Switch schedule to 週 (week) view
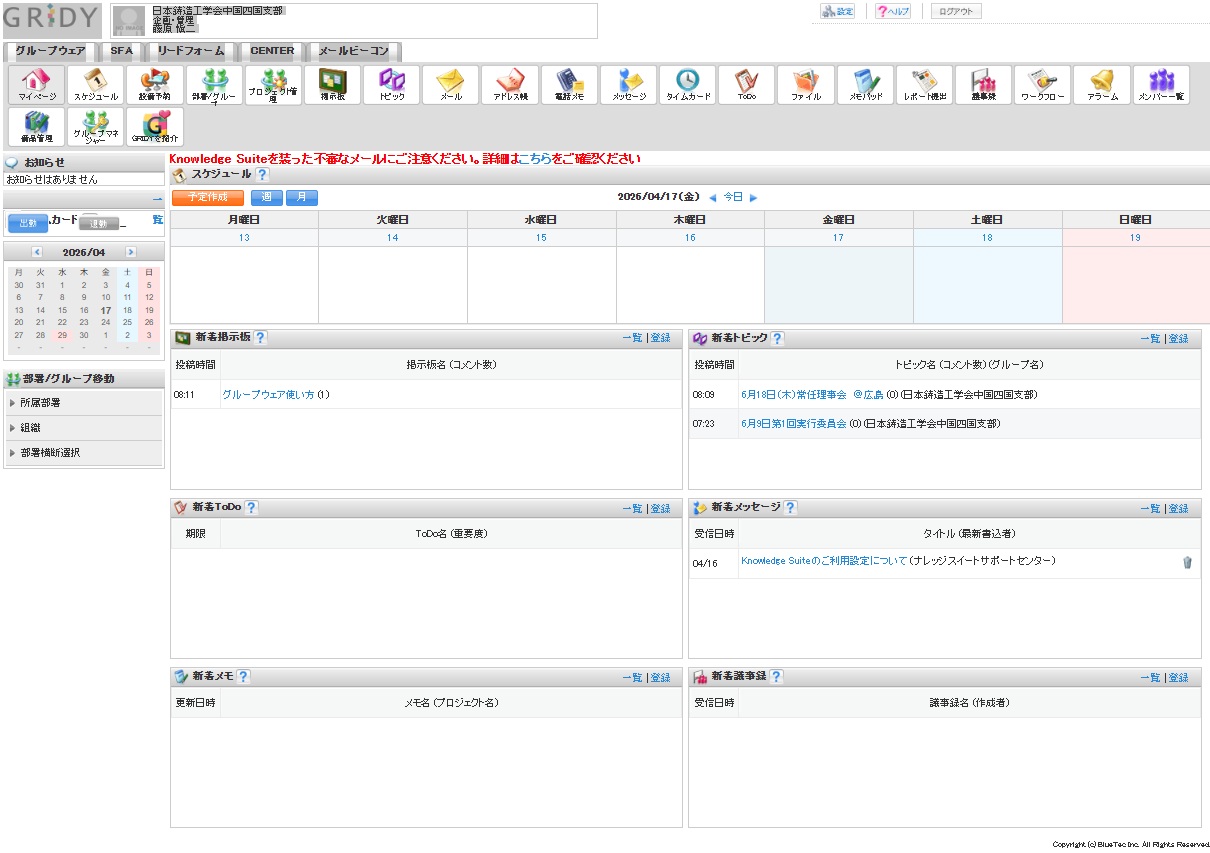Viewport: 1210px width, 853px height. coord(266,198)
